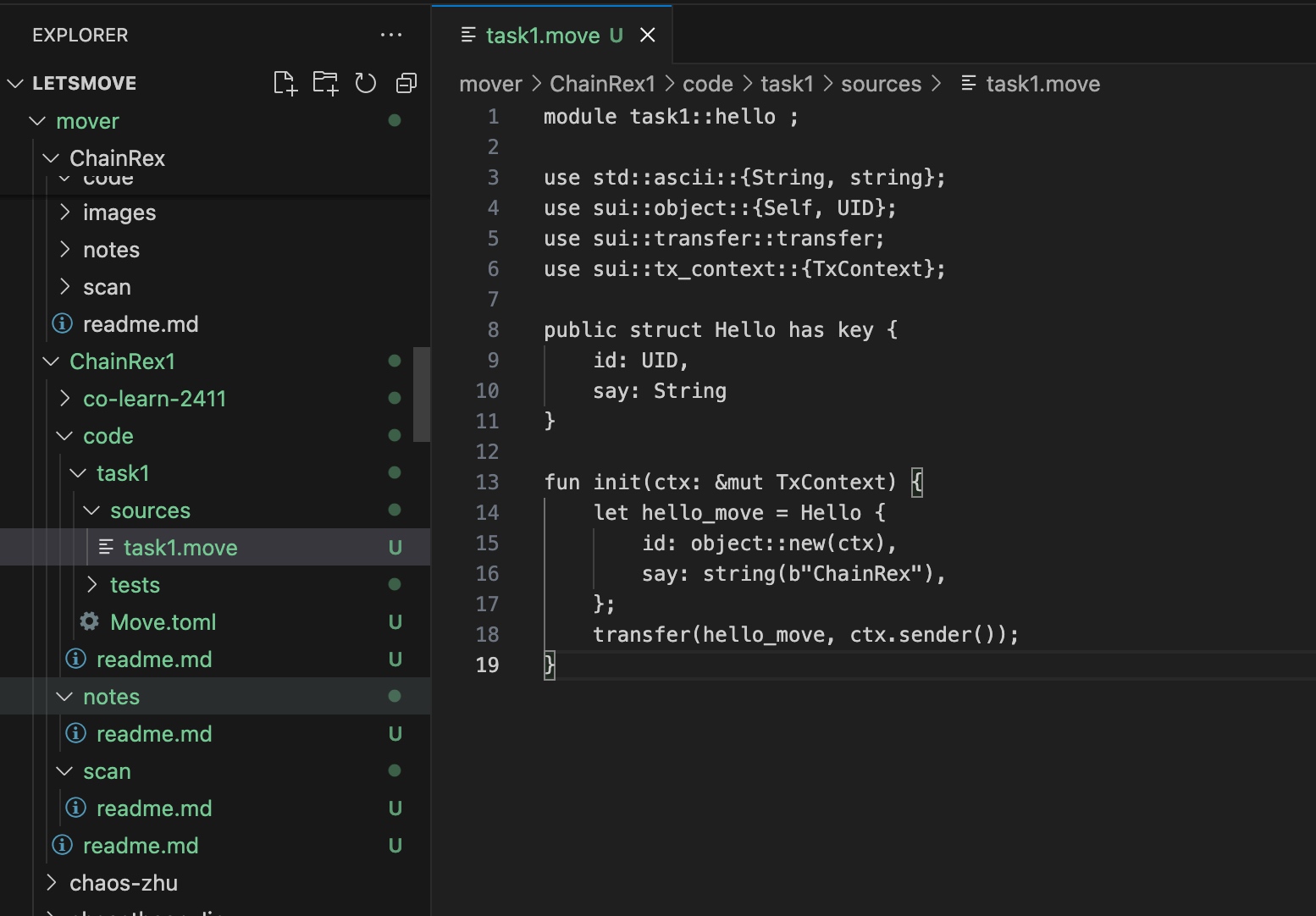Click file icon in task1.move breadcrumb
1316x916 pixels.
[x=969, y=83]
